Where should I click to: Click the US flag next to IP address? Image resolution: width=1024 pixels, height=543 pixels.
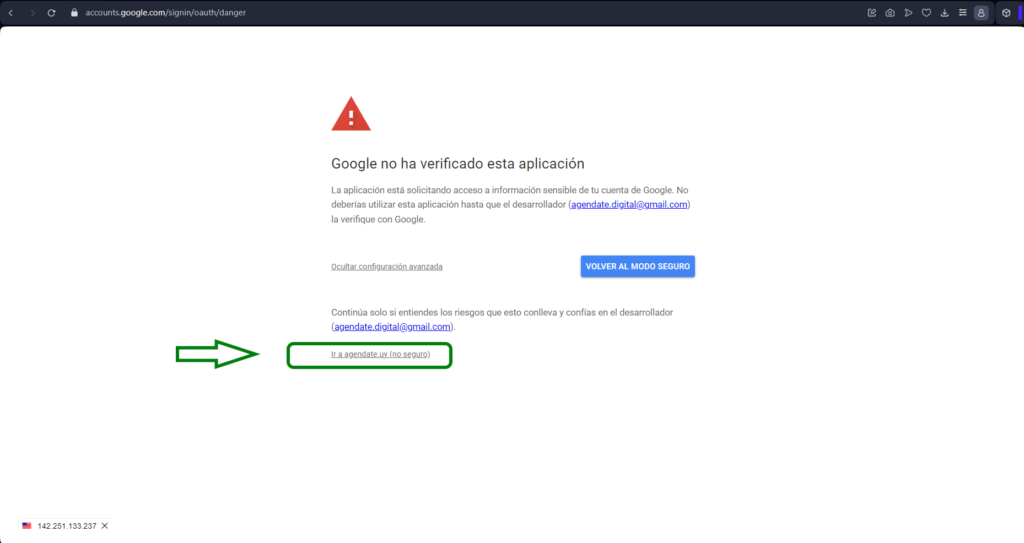click(x=27, y=526)
